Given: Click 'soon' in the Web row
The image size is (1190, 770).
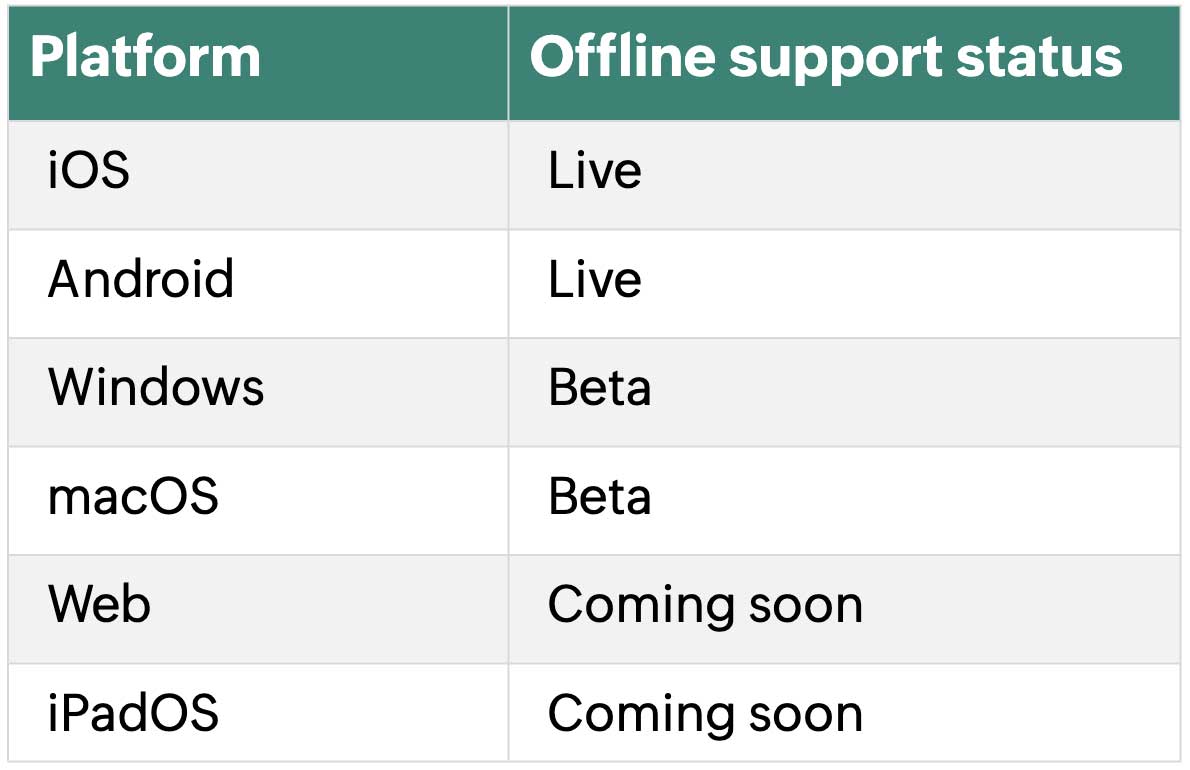Looking at the screenshot, I should tap(806, 606).
